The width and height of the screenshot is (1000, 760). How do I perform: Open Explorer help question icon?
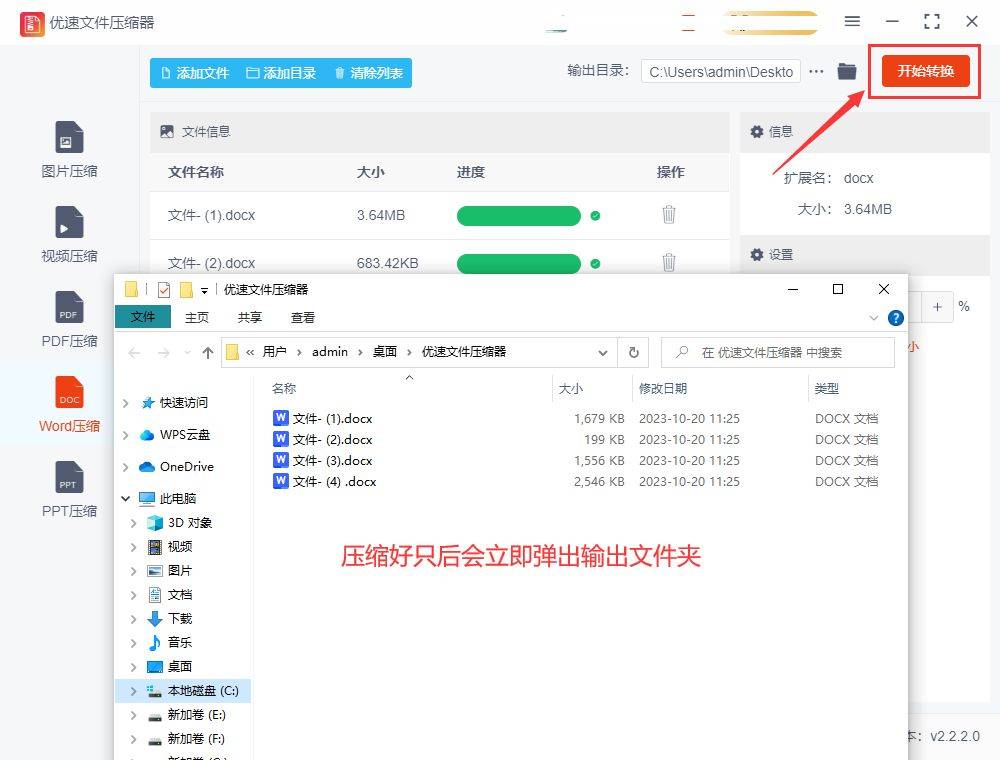click(895, 318)
